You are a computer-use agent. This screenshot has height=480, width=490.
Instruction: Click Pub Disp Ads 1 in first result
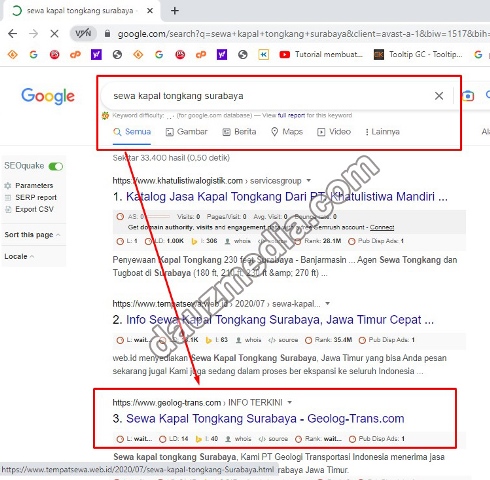[x=376, y=241]
